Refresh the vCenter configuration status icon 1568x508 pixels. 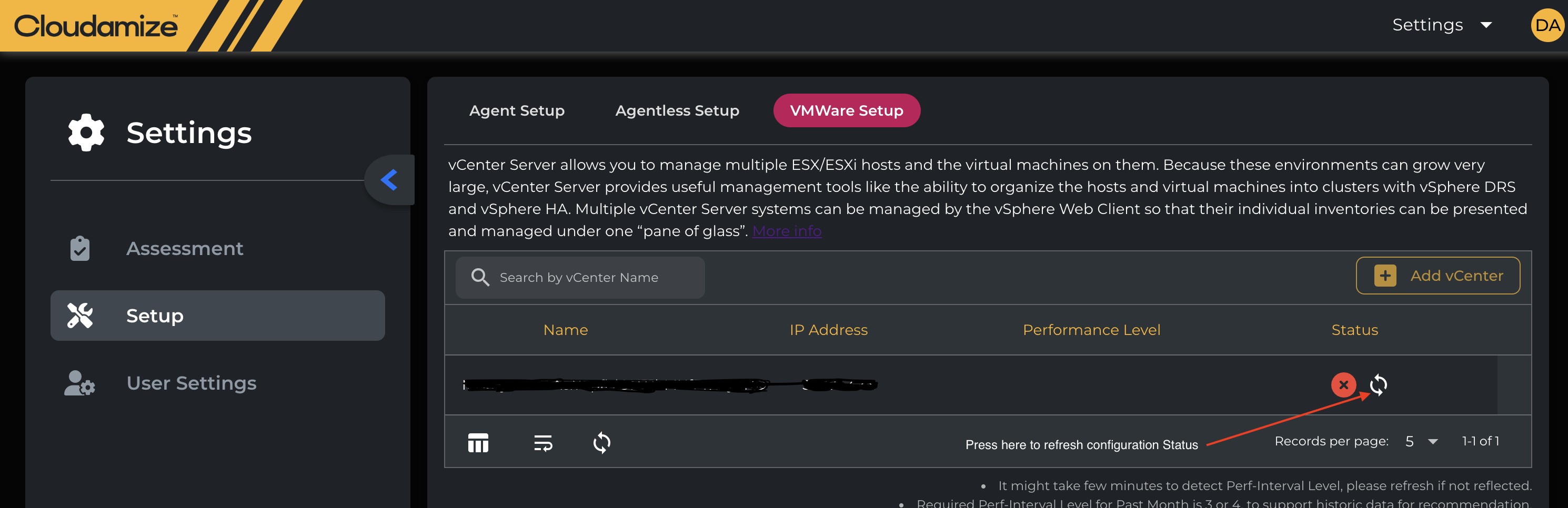coord(1379,384)
